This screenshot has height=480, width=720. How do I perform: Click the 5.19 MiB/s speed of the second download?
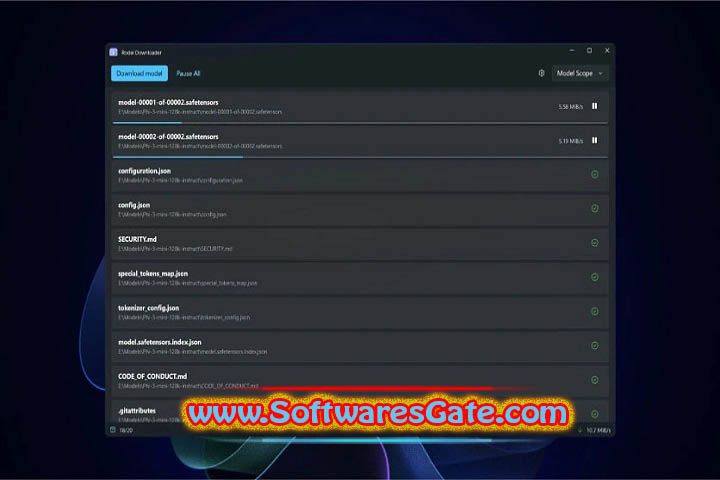[570, 141]
